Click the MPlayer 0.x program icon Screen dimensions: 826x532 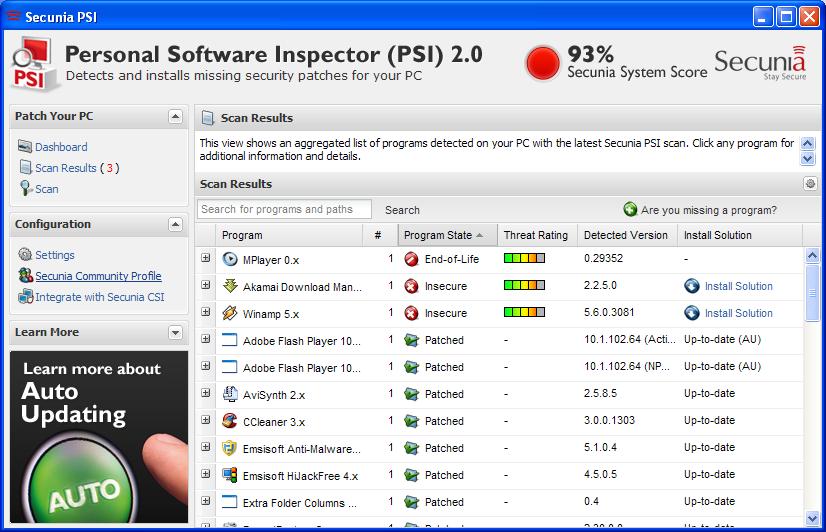pos(230,259)
